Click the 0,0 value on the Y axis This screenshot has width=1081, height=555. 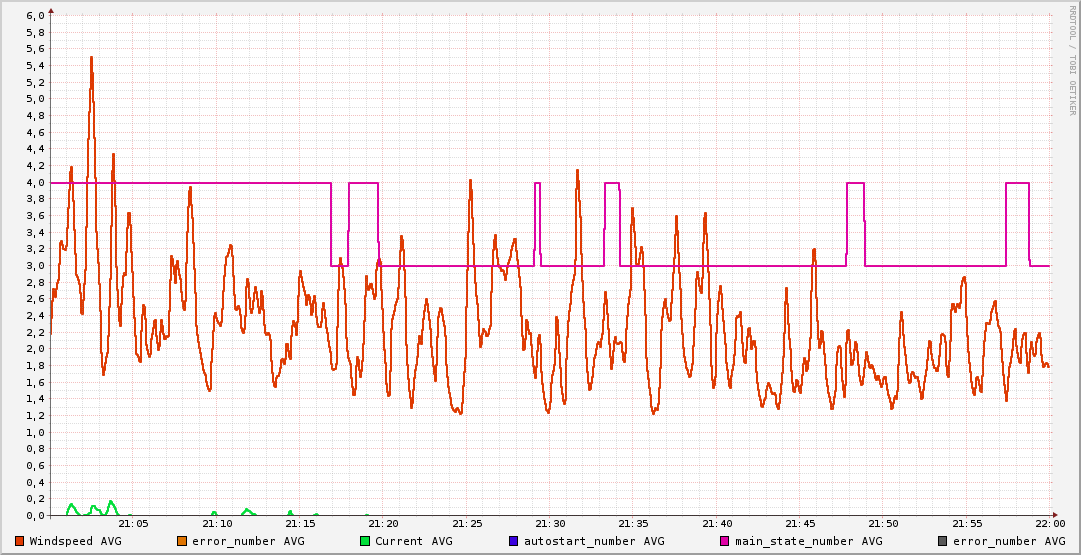pos(35,515)
